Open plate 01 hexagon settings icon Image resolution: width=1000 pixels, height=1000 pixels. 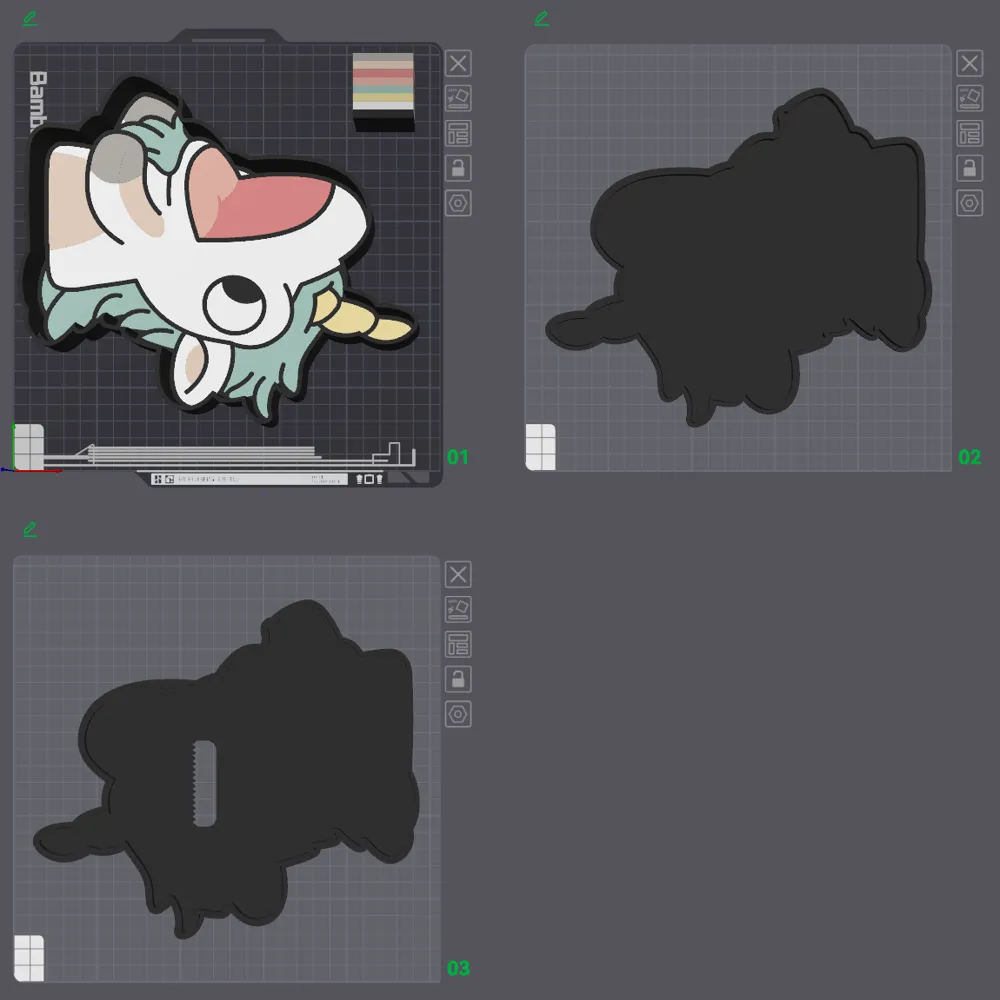click(458, 203)
